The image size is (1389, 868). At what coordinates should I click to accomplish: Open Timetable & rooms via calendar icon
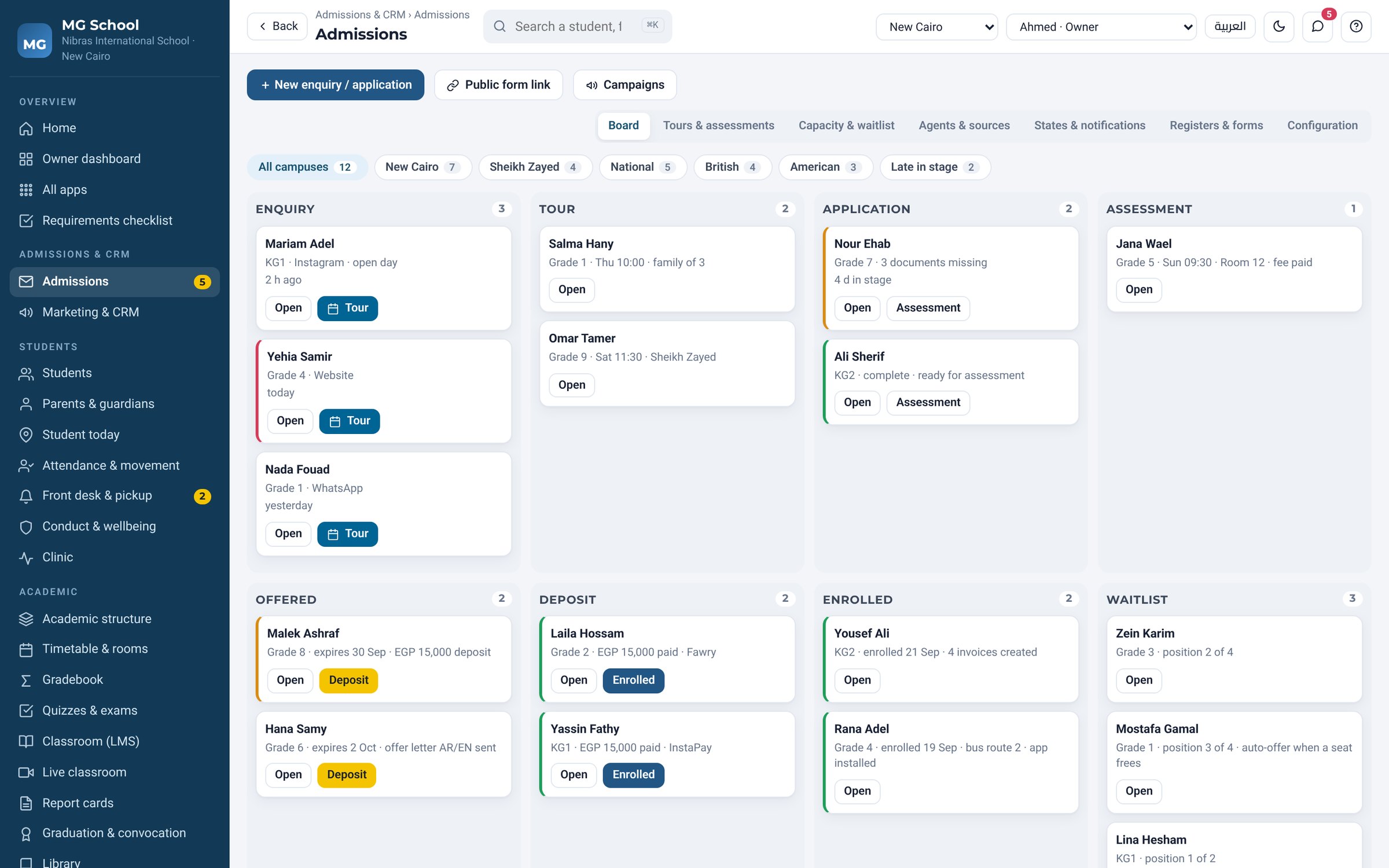pyautogui.click(x=26, y=649)
